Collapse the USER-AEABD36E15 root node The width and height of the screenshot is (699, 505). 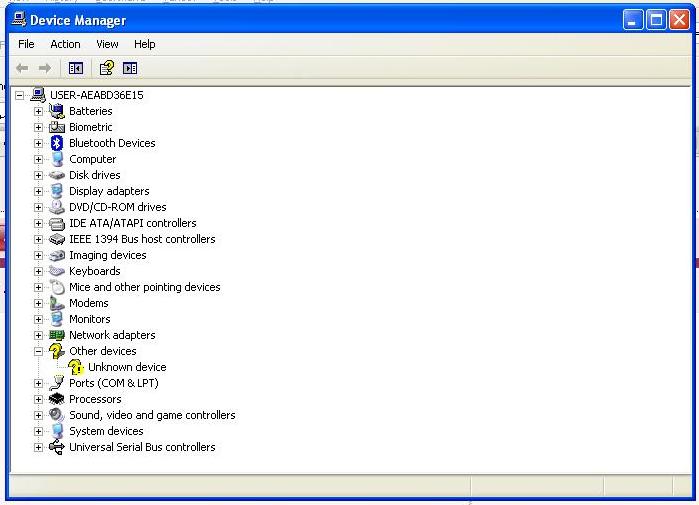(19, 95)
